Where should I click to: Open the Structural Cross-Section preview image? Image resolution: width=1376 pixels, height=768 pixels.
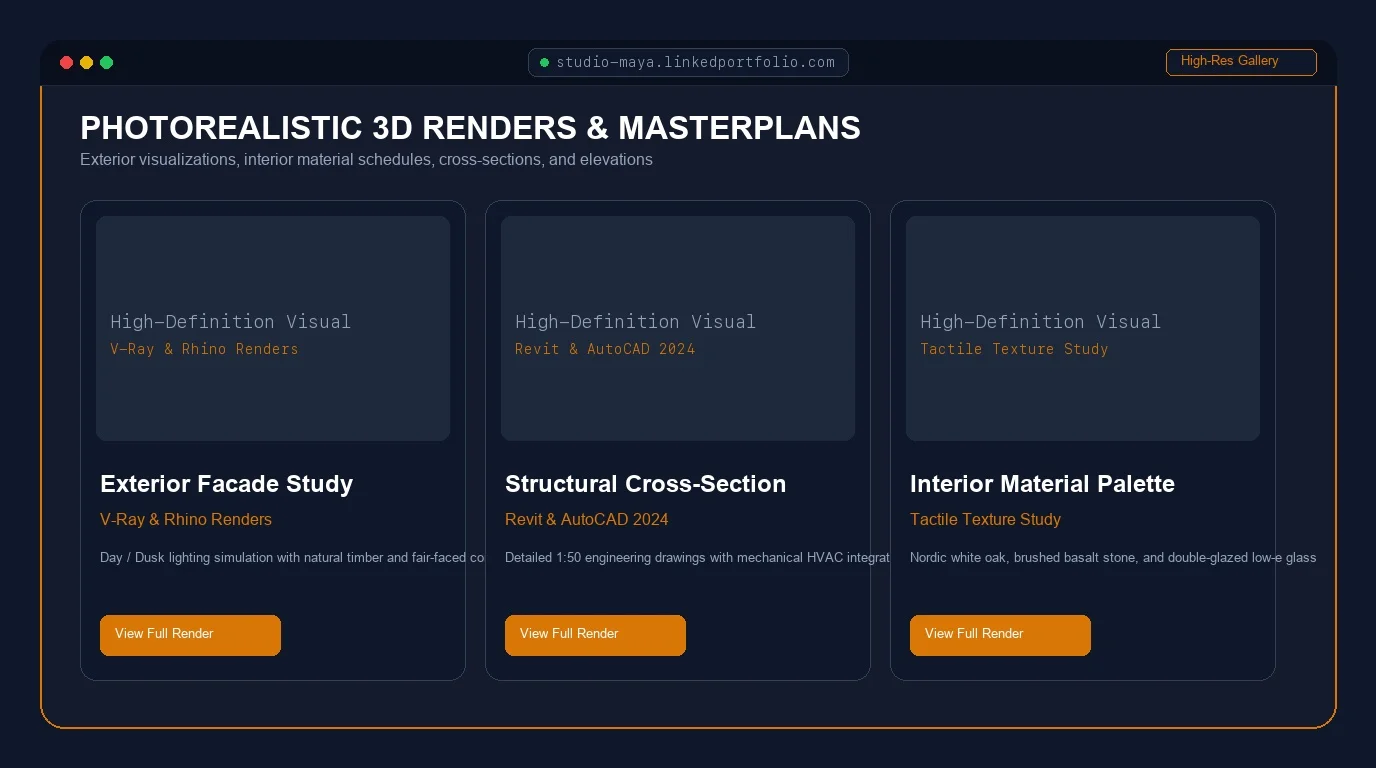click(x=678, y=328)
